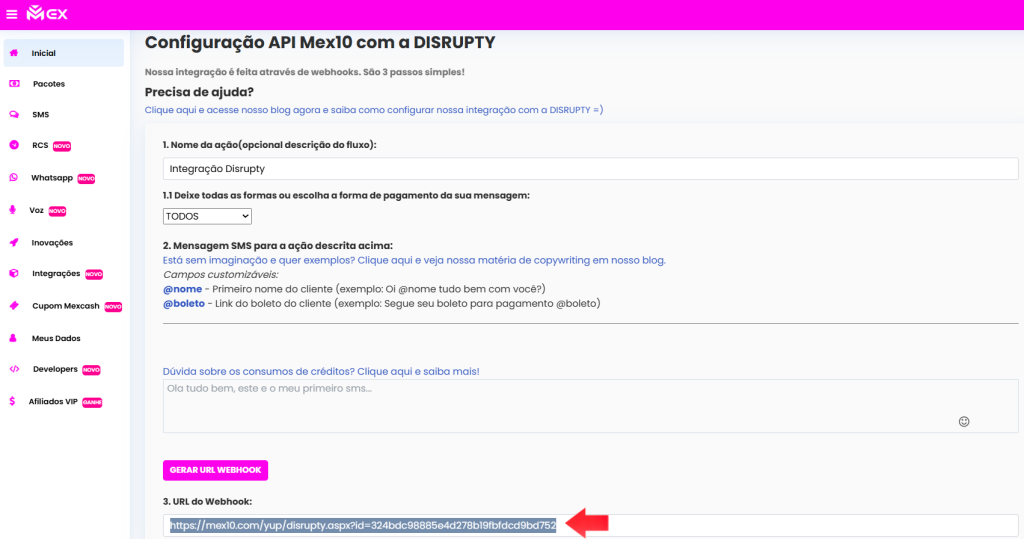This screenshot has width=1024, height=539.
Task: Click the cube icon beside Integrações
Action: [x=14, y=273]
